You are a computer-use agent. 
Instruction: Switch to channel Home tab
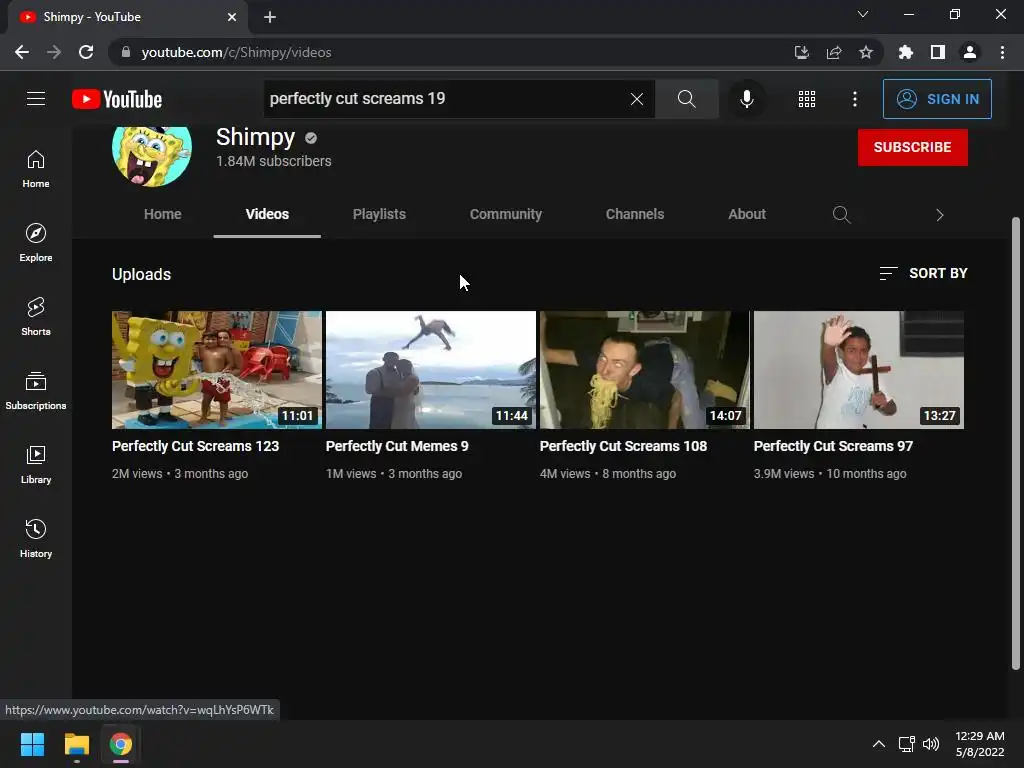163,214
